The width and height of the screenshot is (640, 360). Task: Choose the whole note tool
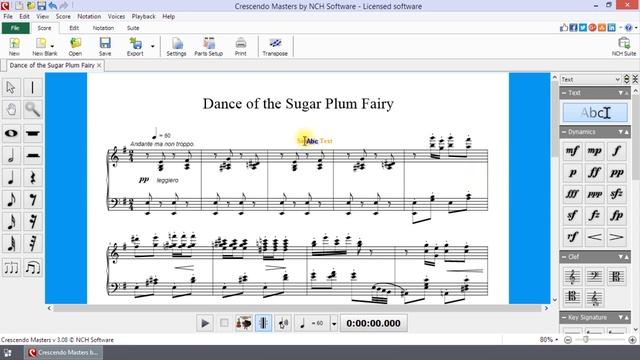click(11, 133)
